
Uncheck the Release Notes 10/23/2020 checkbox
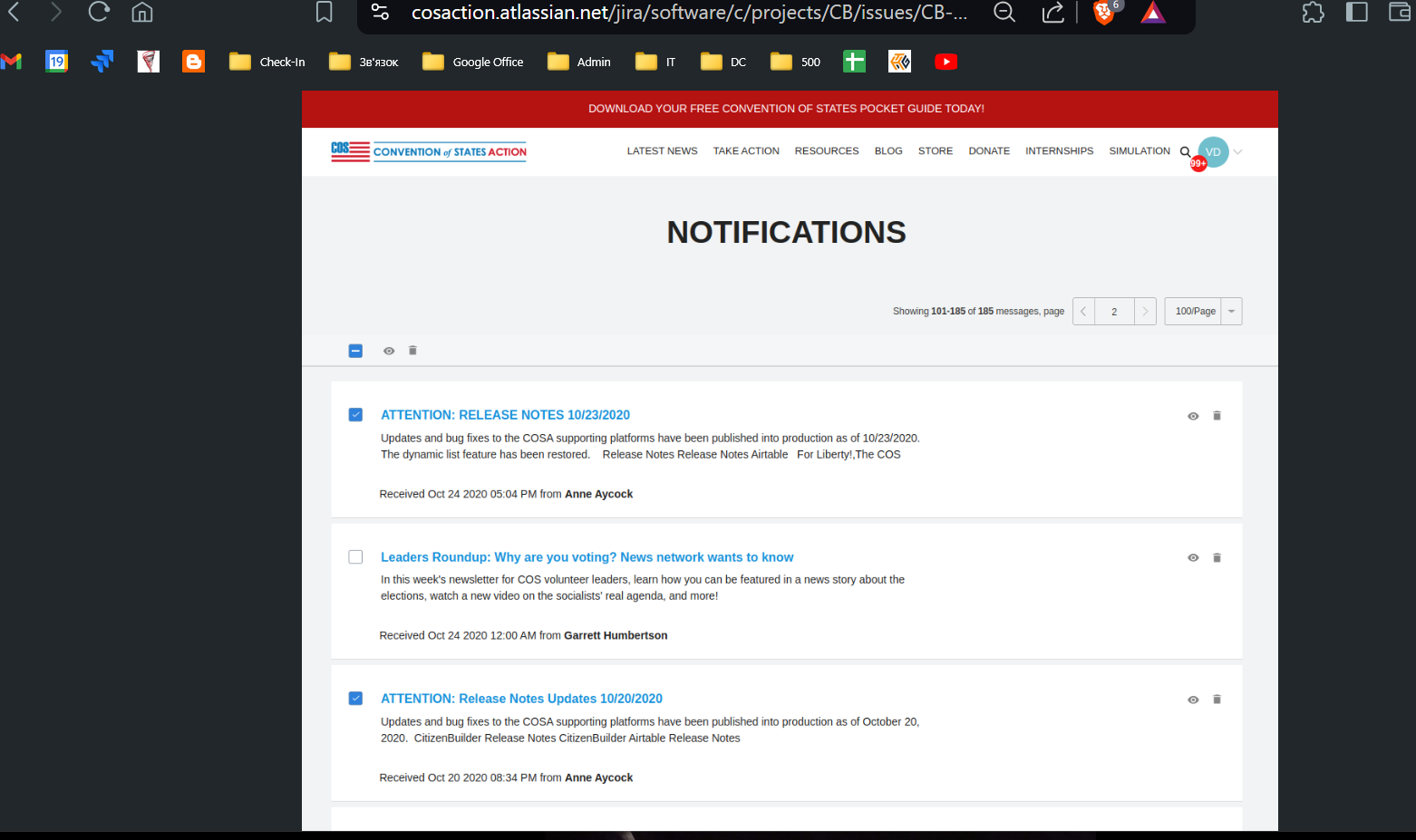(x=355, y=415)
